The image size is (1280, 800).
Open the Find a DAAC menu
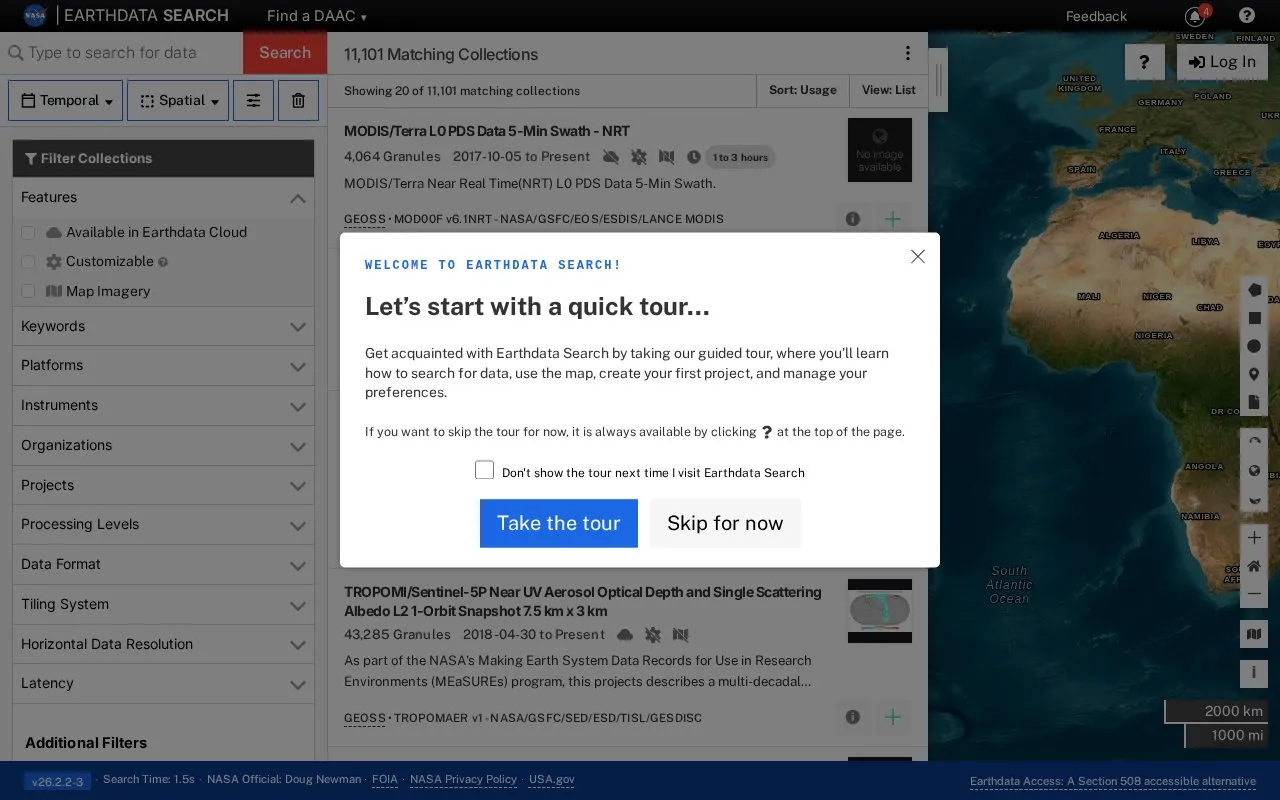coord(316,16)
